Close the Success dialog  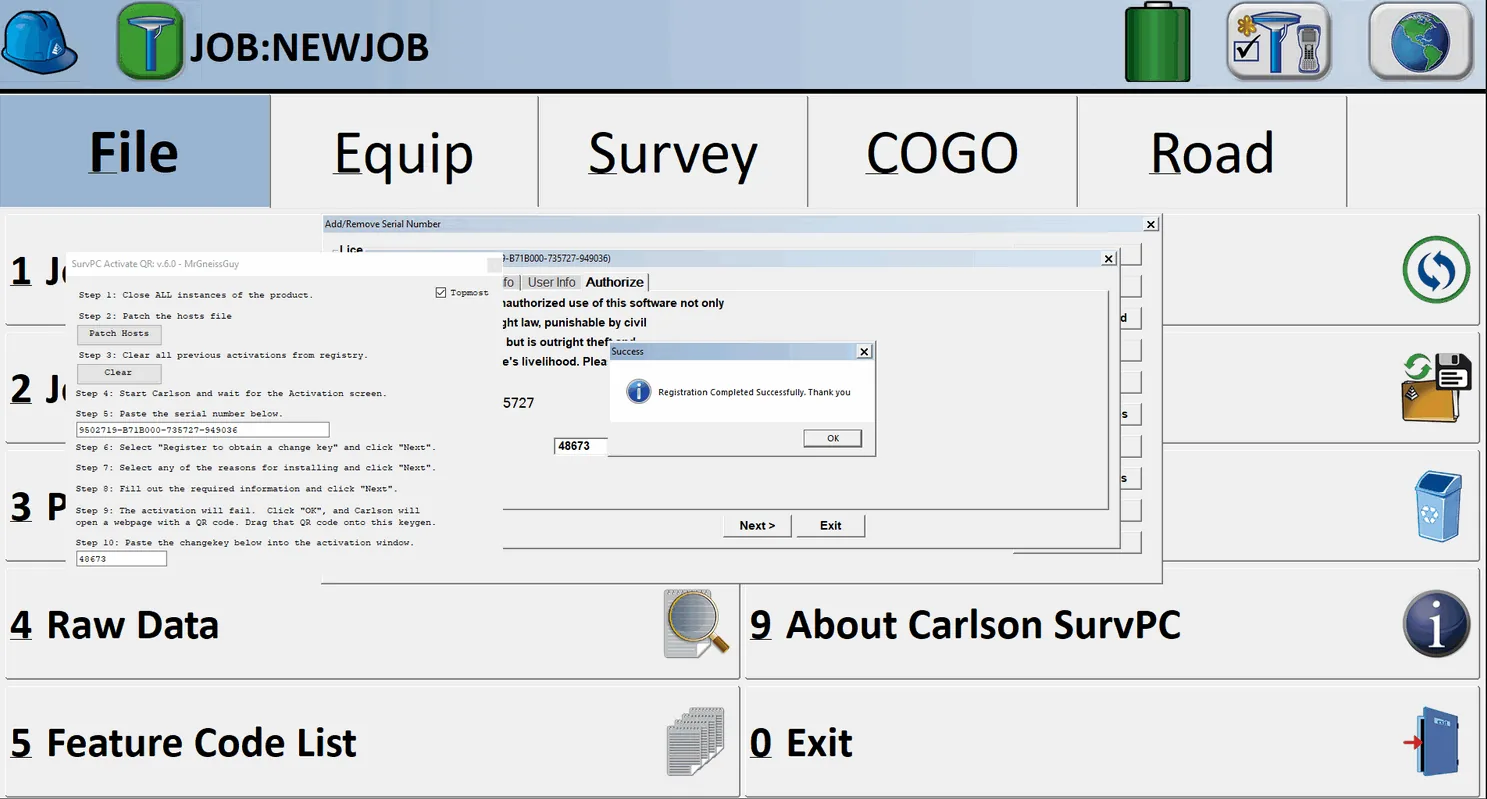pos(865,351)
